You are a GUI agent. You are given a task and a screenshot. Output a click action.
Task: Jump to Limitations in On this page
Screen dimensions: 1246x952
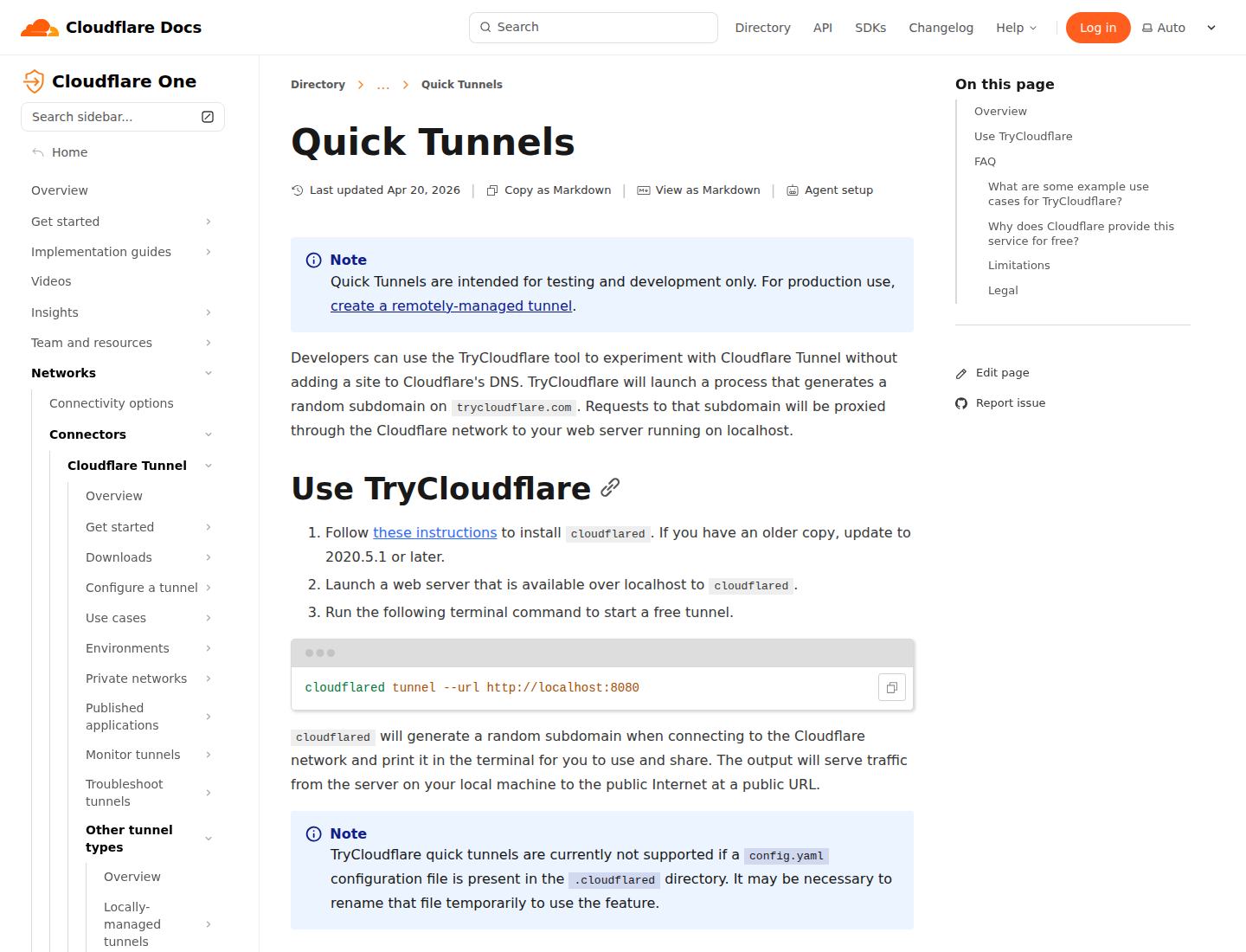click(1018, 265)
